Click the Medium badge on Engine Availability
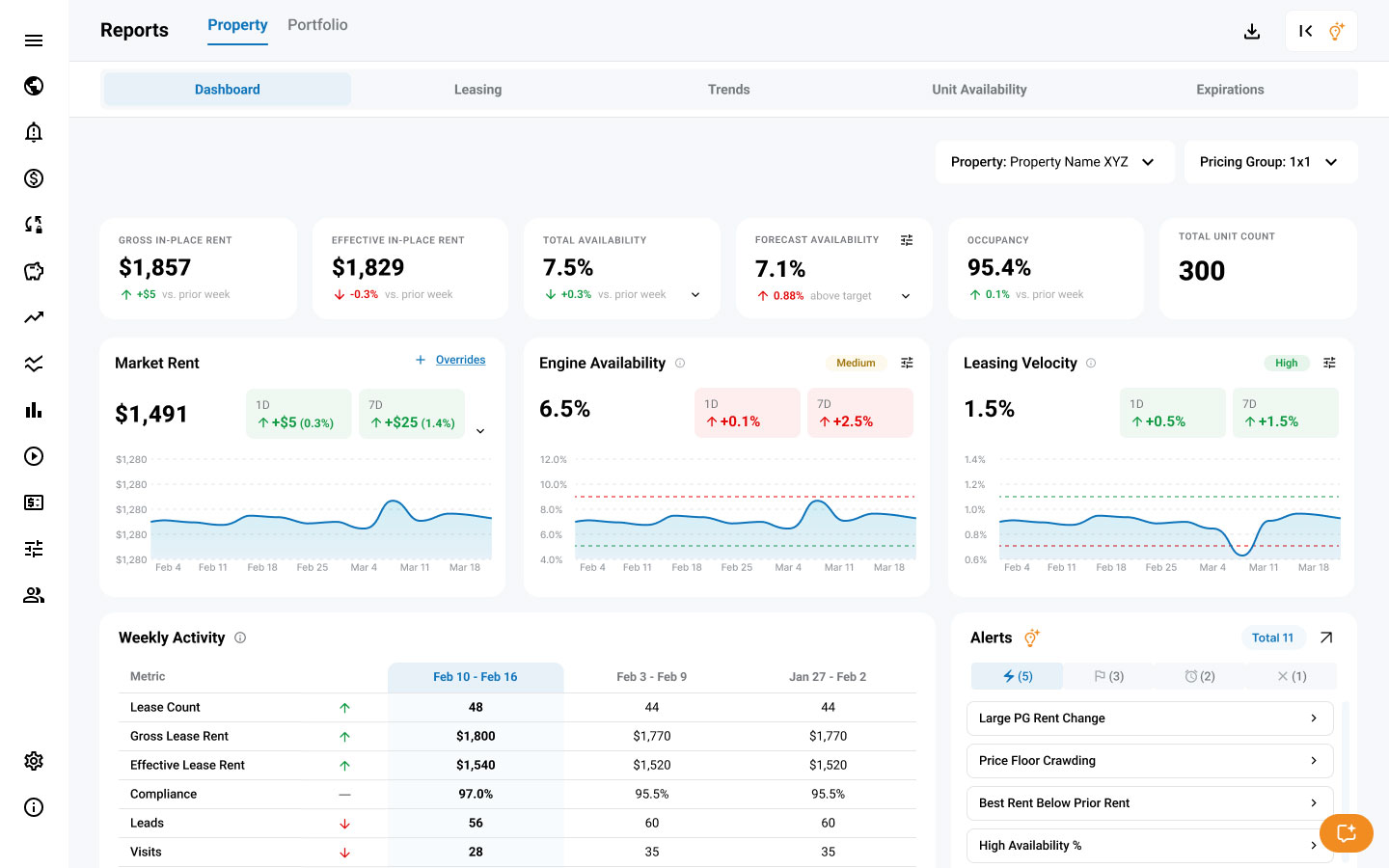This screenshot has height=868, width=1389. tap(856, 363)
